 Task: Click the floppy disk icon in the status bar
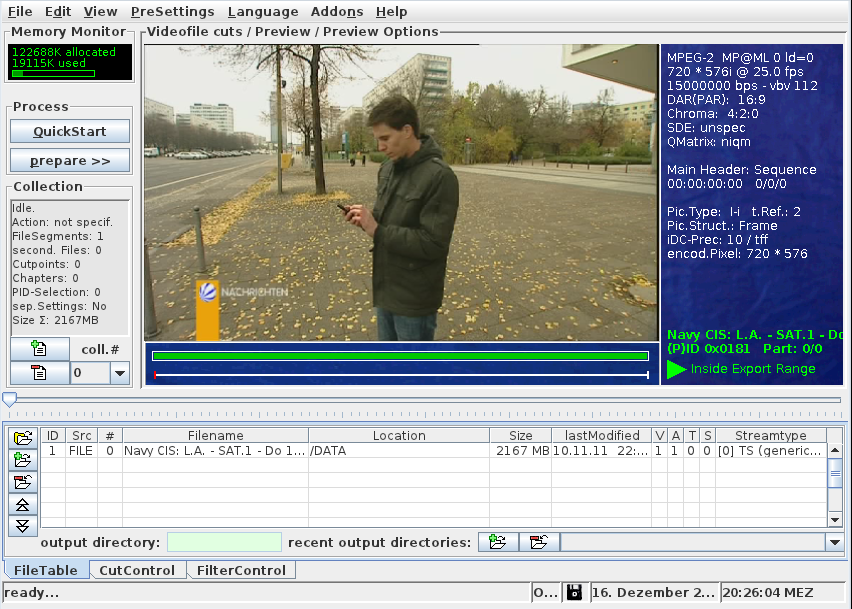(574, 592)
